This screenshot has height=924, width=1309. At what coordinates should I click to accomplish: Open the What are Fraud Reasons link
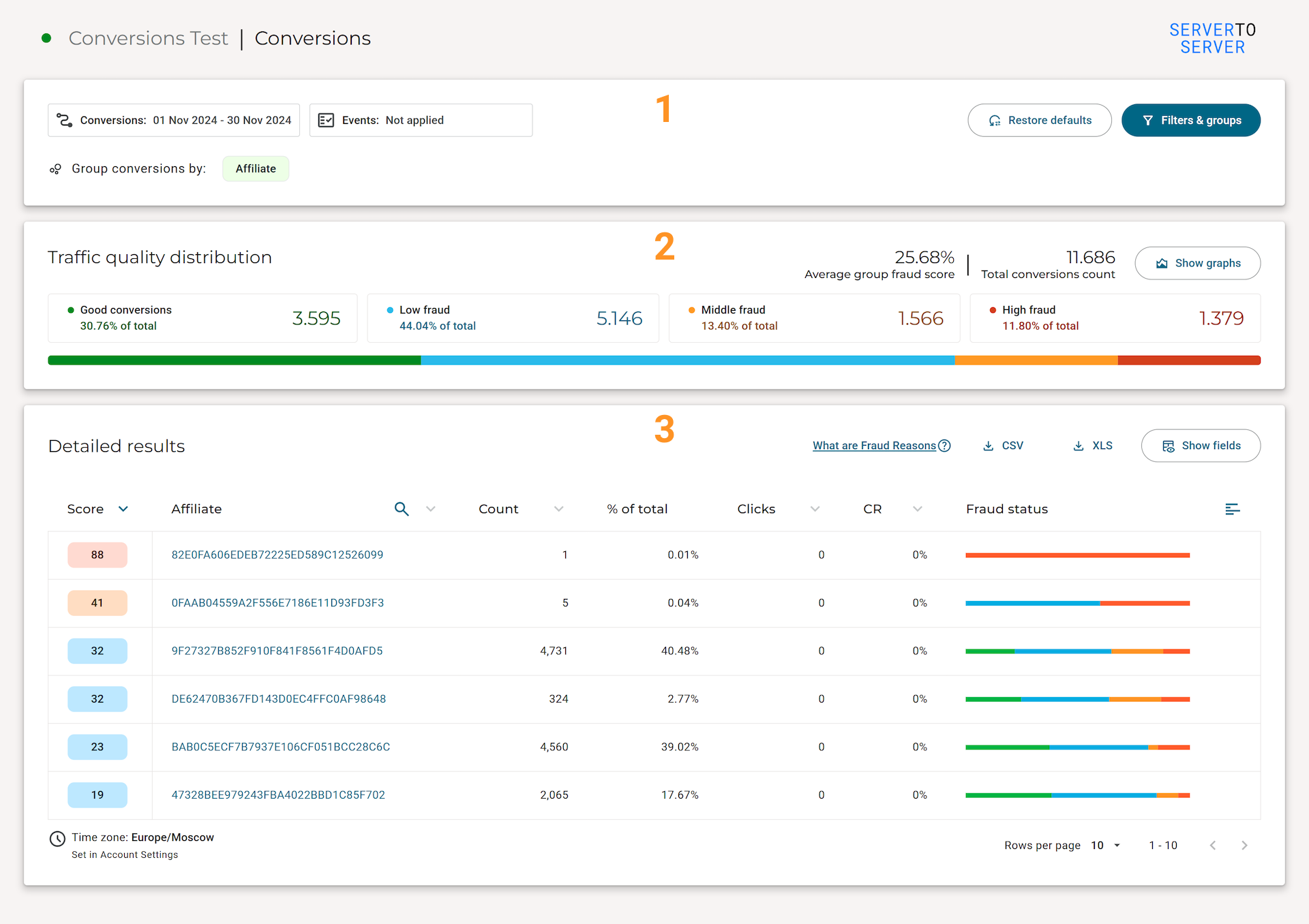pos(874,446)
